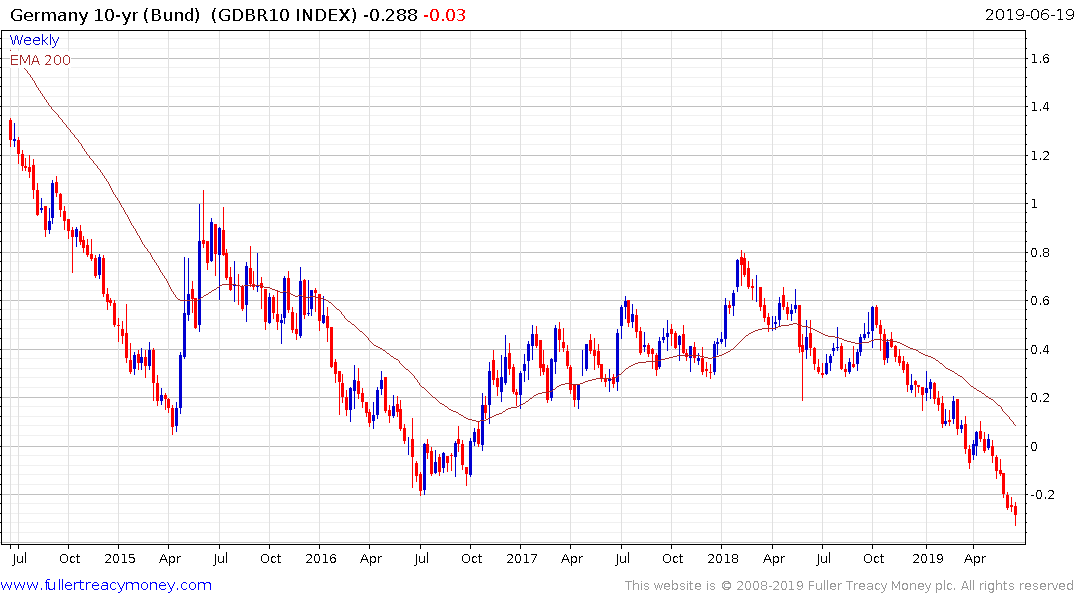Viewport: 1075px width, 600px height.
Task: Click the last price value -0.288
Action: click(390, 15)
